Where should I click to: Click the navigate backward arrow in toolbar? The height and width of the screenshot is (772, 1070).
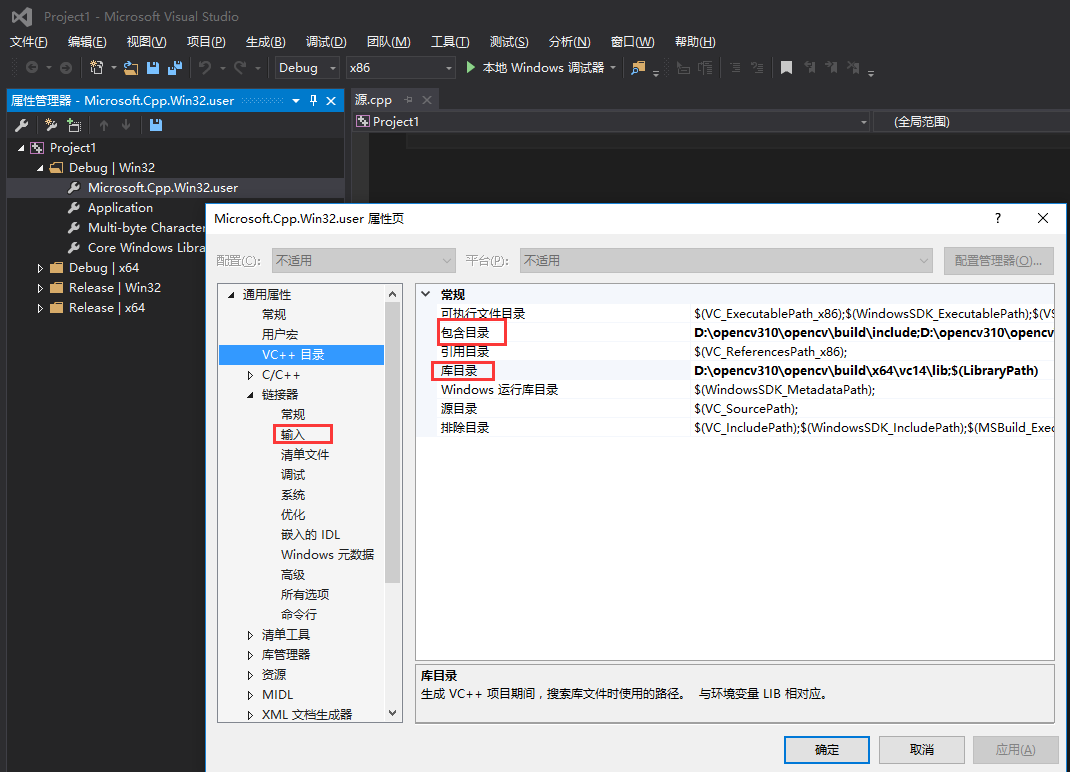(31, 68)
